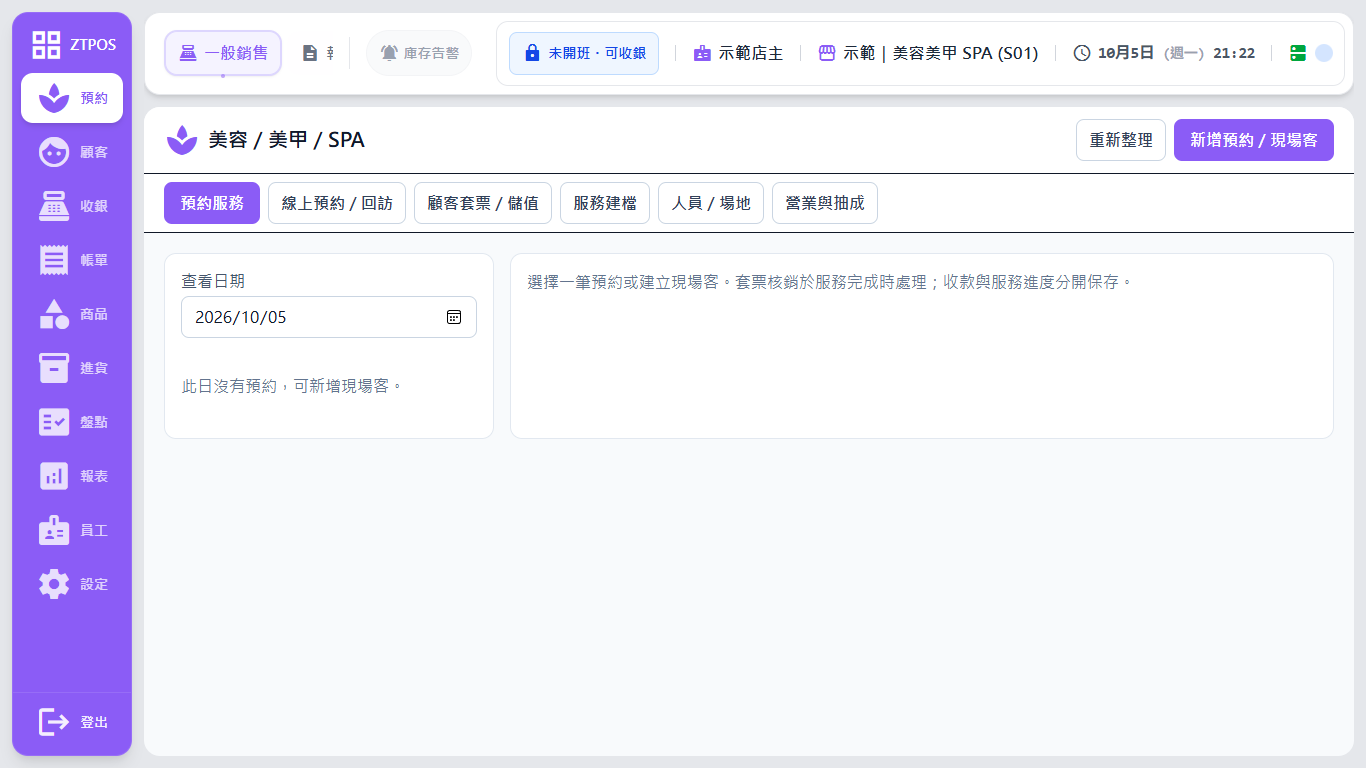Click the 庫存告警 stock alert bell
The image size is (1366, 768).
tap(419, 53)
